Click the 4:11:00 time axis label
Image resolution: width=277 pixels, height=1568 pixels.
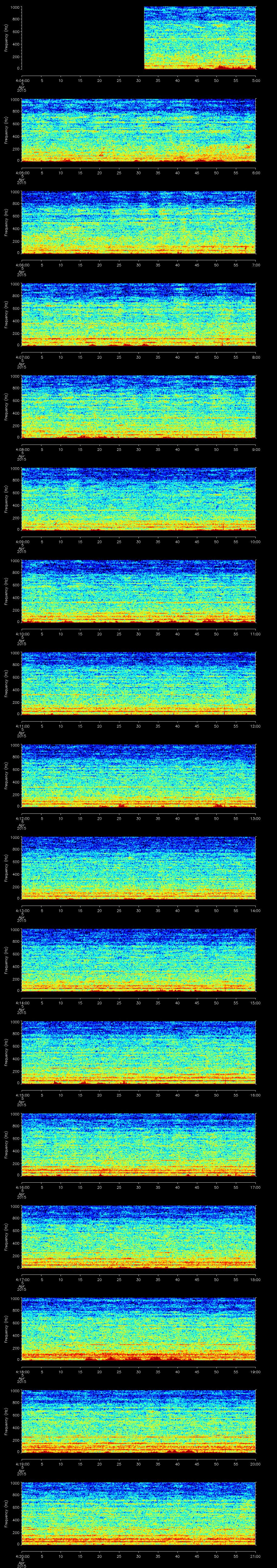point(22,726)
